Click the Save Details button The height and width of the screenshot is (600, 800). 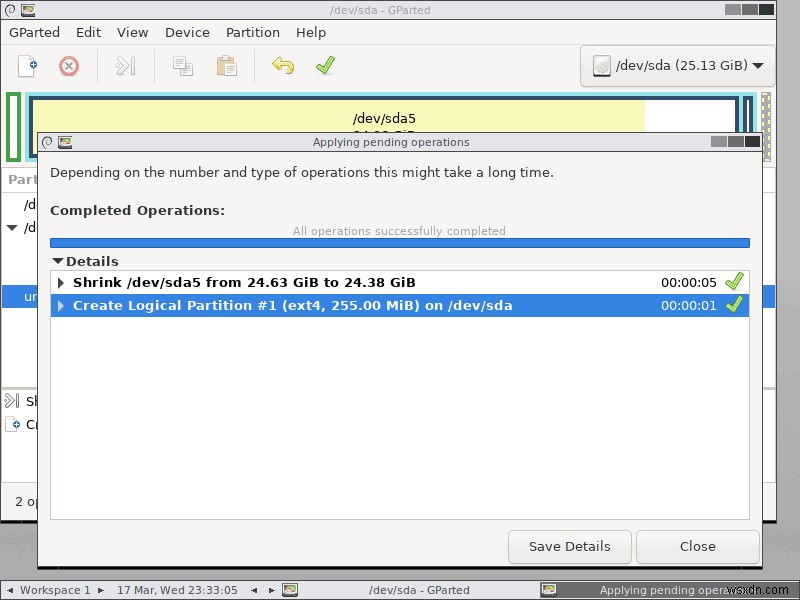[569, 546]
